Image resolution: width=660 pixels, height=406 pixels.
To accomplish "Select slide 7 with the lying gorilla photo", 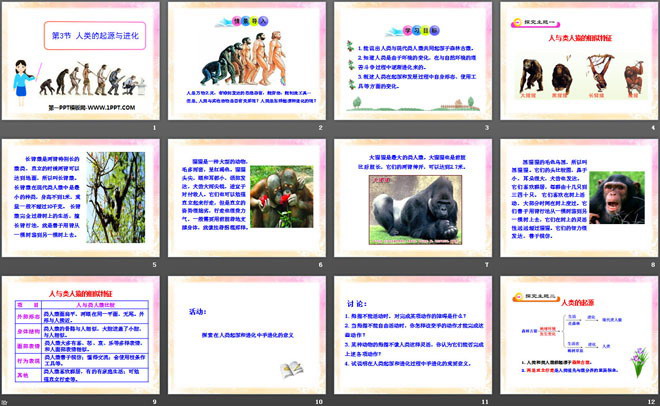I will 413,198.
